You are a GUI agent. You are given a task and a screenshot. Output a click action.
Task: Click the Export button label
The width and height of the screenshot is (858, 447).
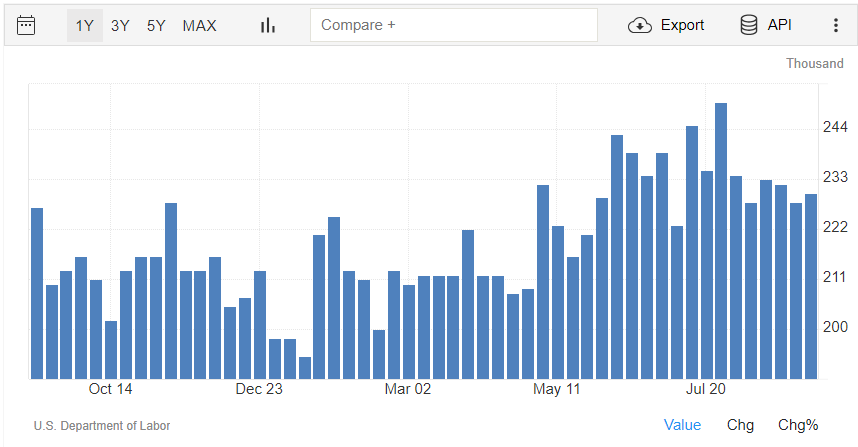682,25
